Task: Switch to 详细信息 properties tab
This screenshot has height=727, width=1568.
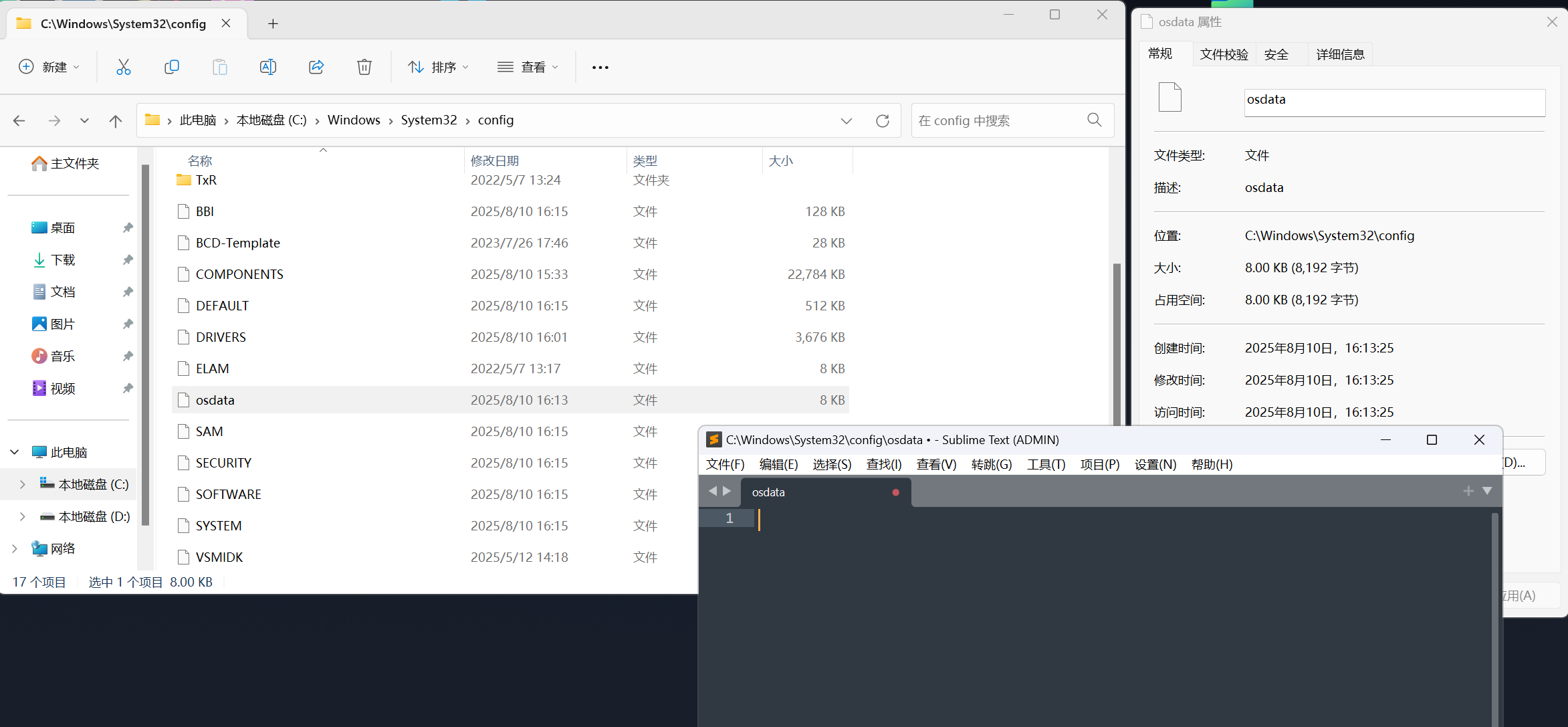Action: [1340, 55]
